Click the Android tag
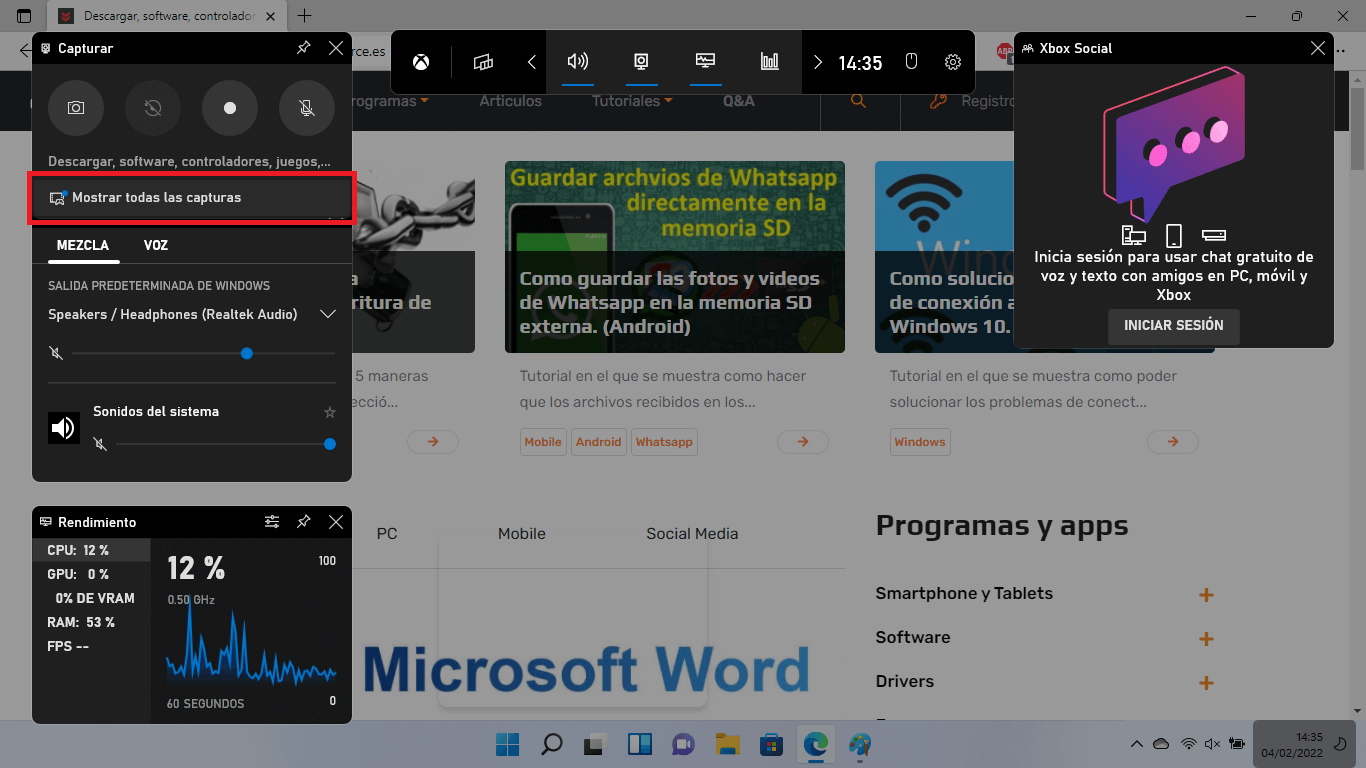The image size is (1366, 768). click(x=599, y=442)
